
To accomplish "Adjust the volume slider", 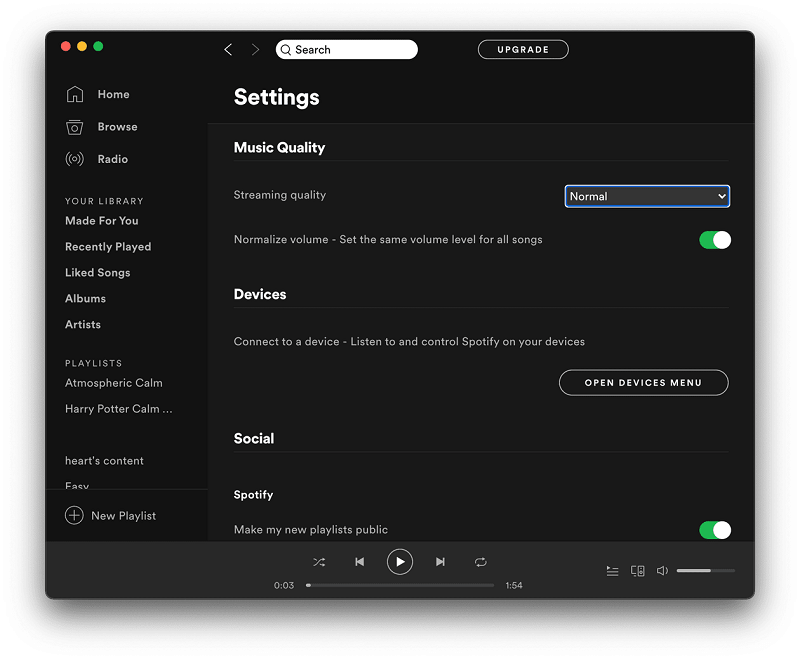I will [705, 570].
